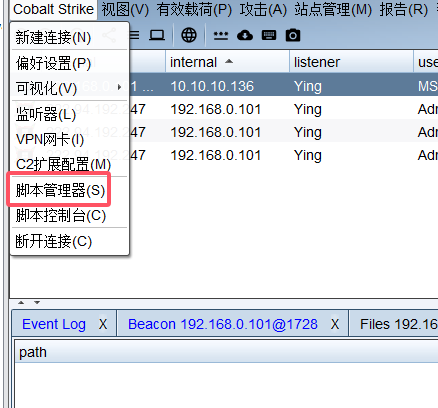Open the credentials password icon
Screen dimensions: 438x408
click(x=221, y=35)
